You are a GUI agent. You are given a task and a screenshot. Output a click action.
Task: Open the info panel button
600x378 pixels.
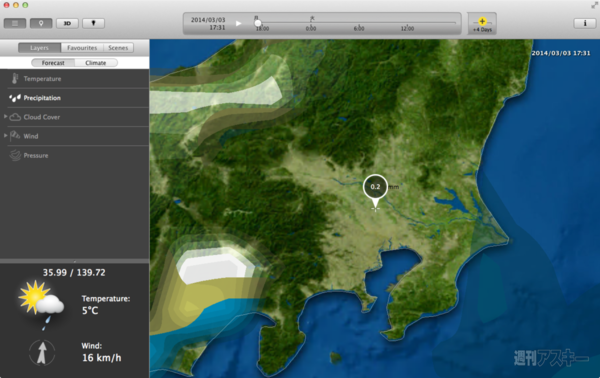[584, 23]
